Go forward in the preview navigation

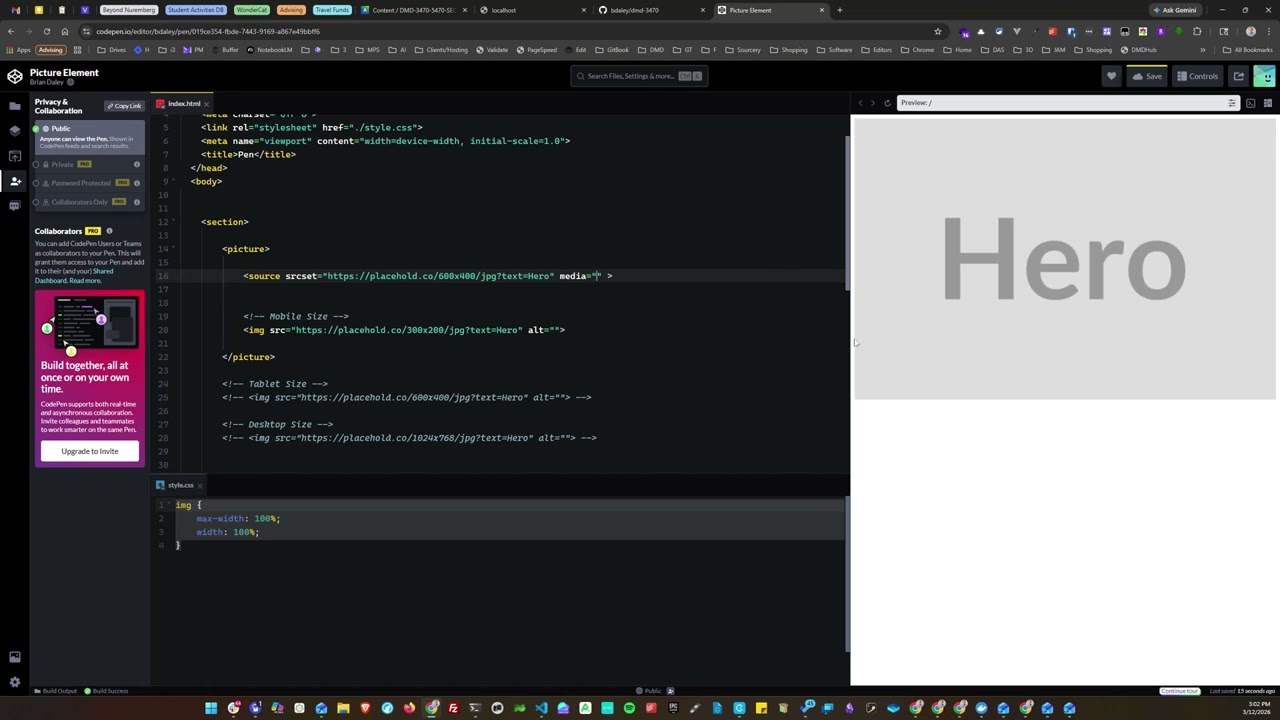coord(873,103)
